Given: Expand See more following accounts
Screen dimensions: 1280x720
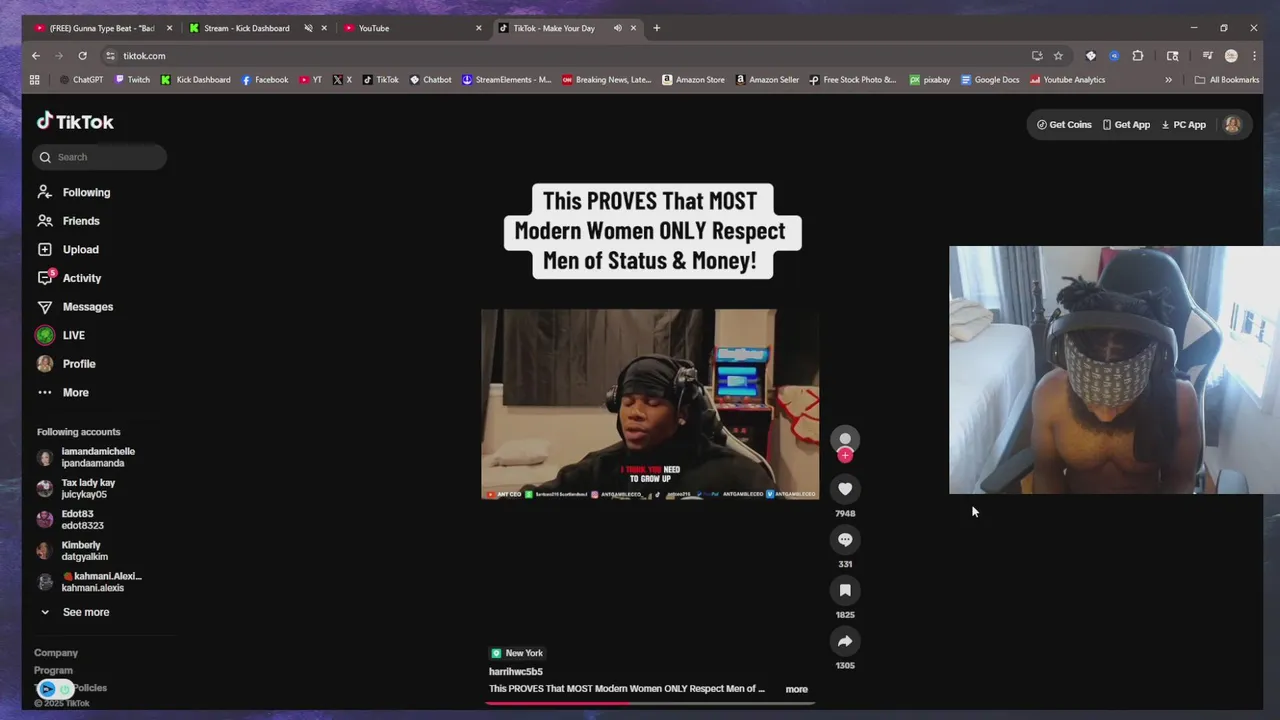Looking at the screenshot, I should point(75,612).
